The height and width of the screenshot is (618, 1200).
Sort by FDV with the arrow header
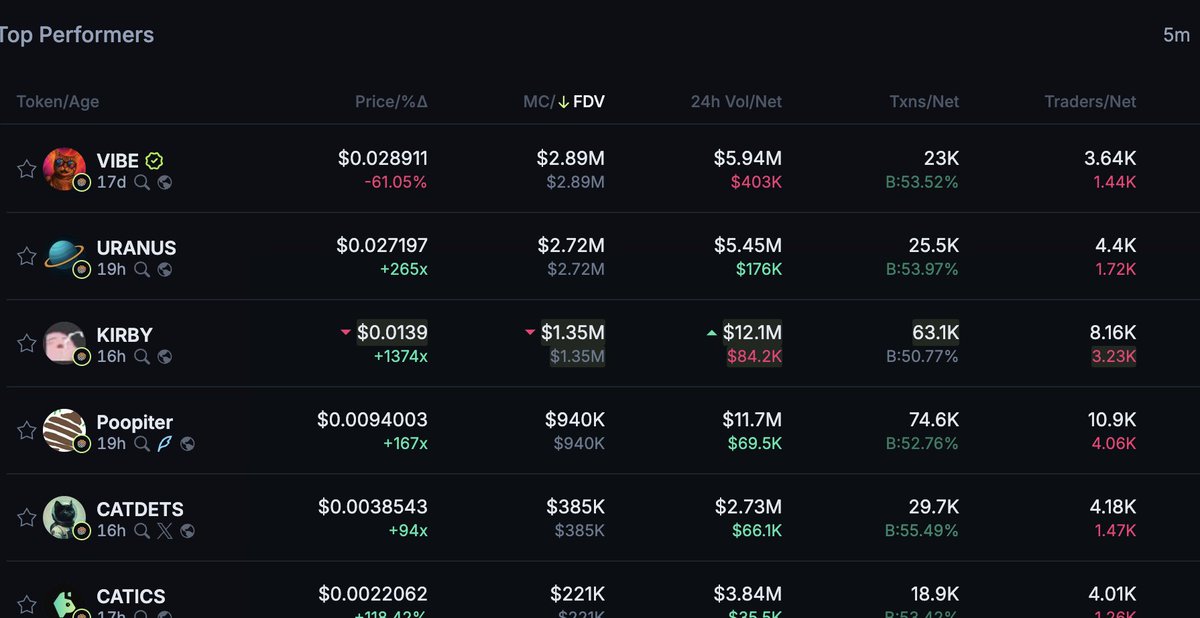coord(581,101)
